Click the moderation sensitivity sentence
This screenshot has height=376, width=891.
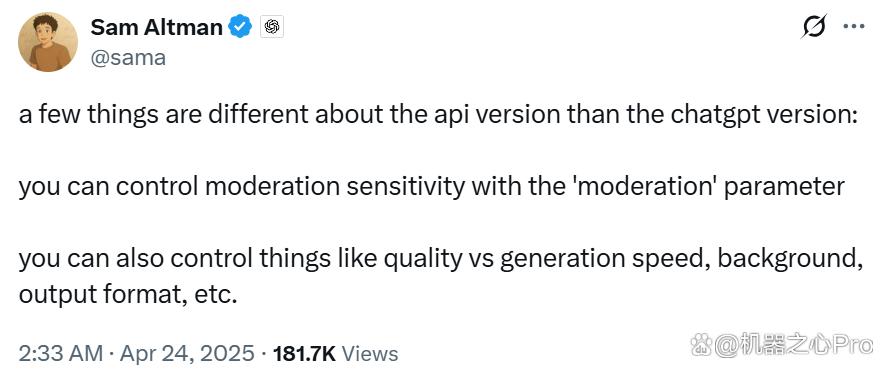point(432,186)
